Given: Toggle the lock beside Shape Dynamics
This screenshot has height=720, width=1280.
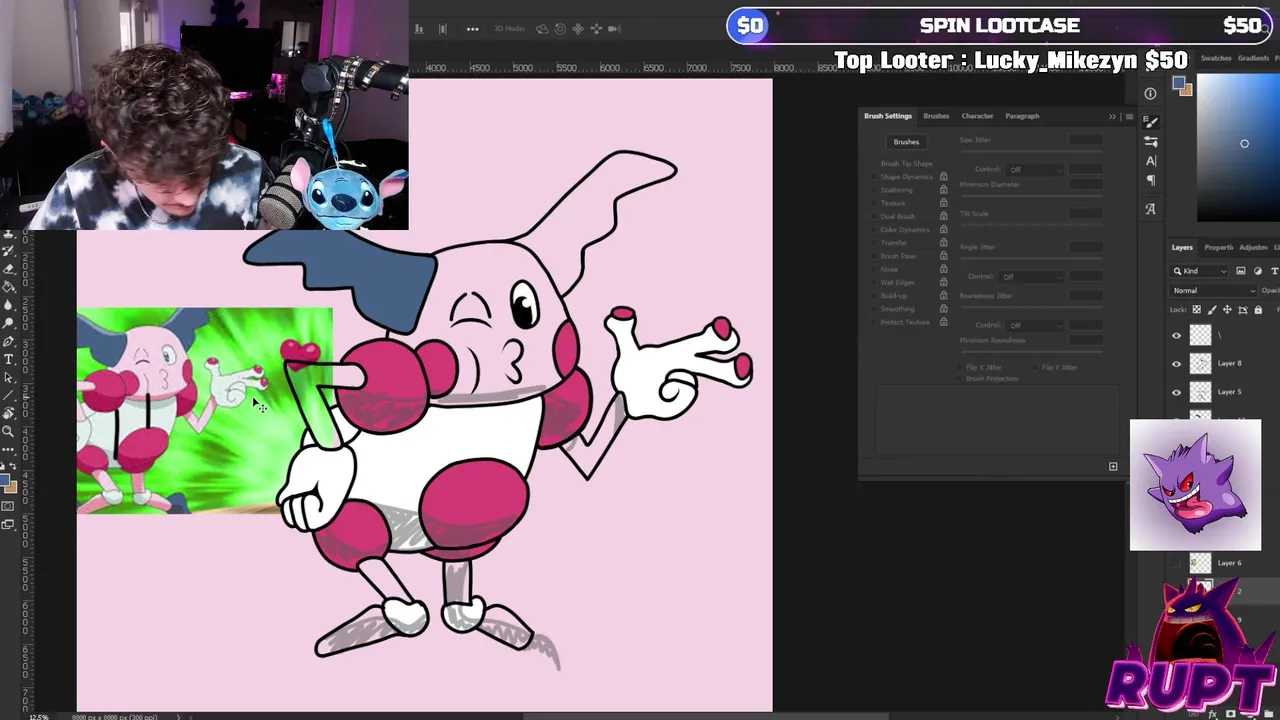Looking at the screenshot, I should click(943, 177).
